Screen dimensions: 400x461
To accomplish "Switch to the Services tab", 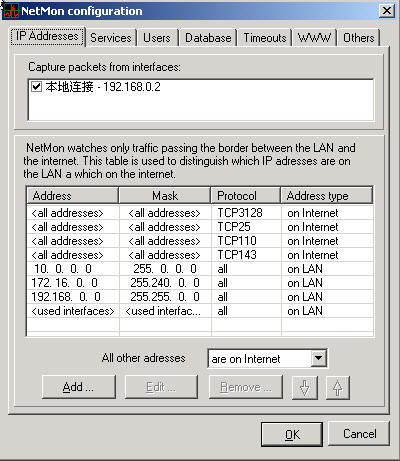I will (111, 38).
